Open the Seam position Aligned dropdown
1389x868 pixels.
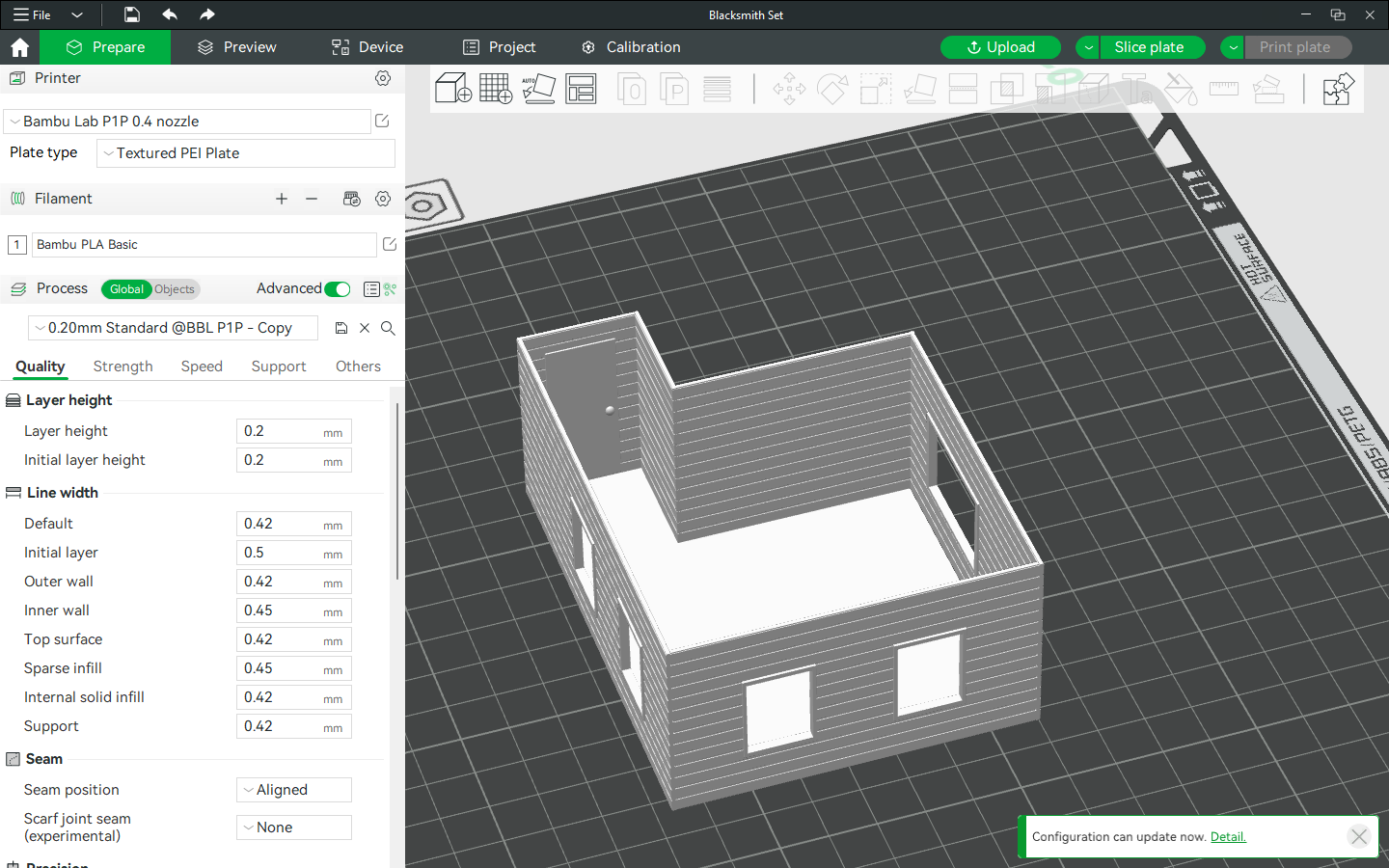point(294,790)
